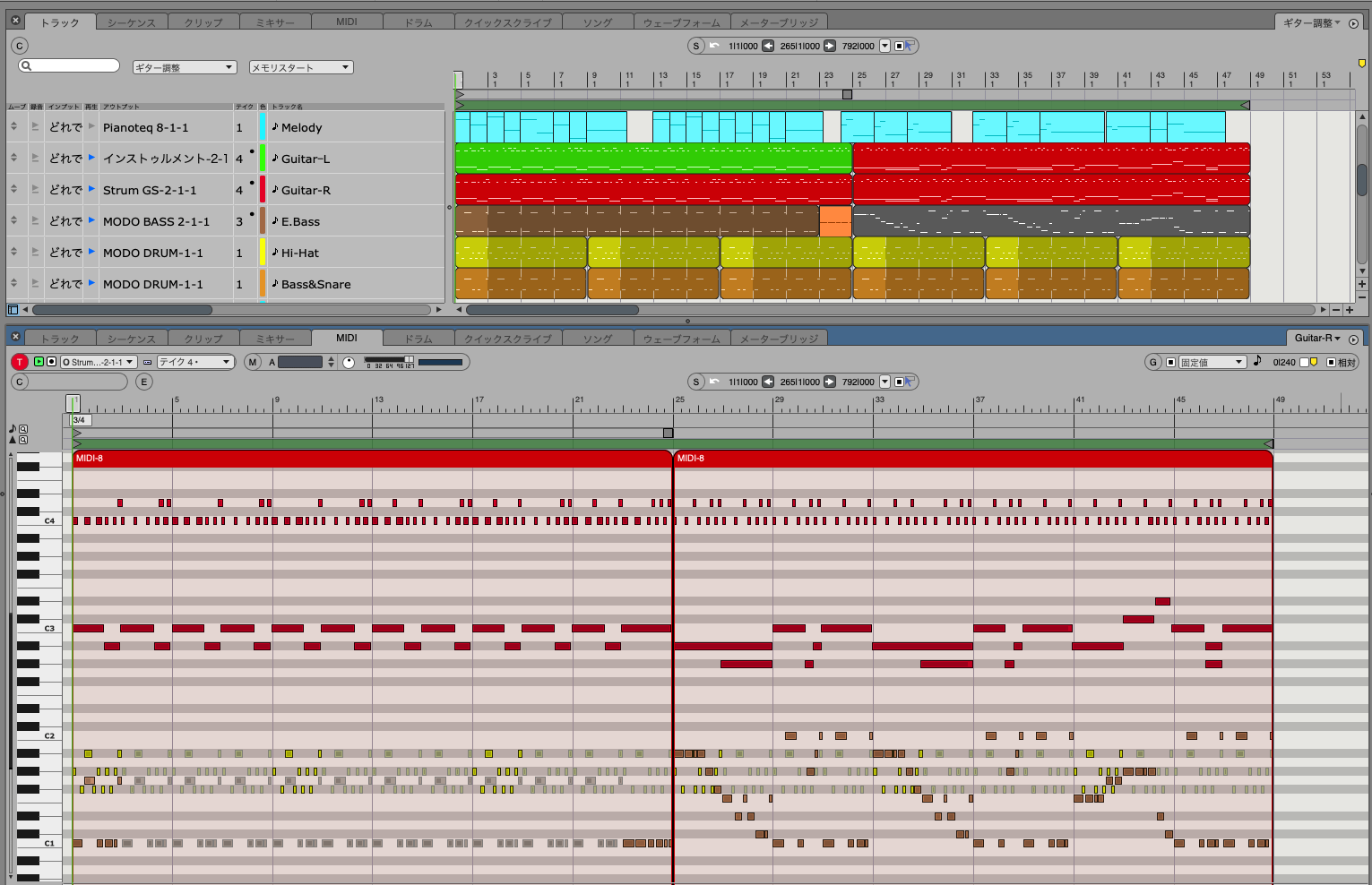Click the E button in MIDI editor

[143, 382]
